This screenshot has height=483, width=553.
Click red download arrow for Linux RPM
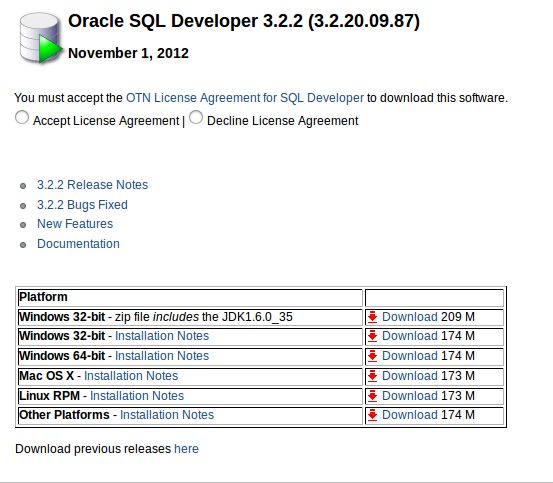click(372, 396)
